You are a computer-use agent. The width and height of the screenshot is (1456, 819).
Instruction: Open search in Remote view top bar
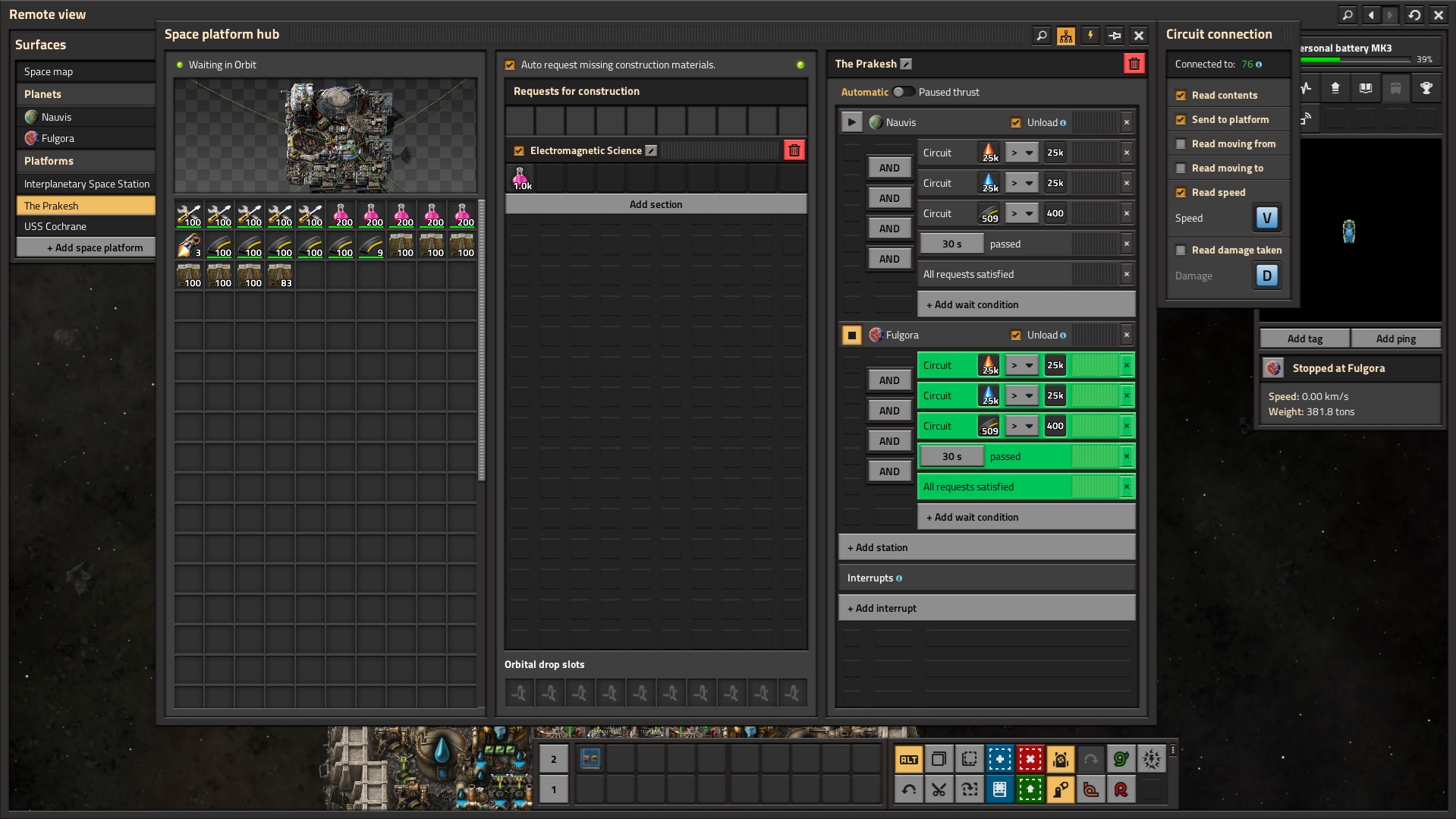(x=1347, y=14)
